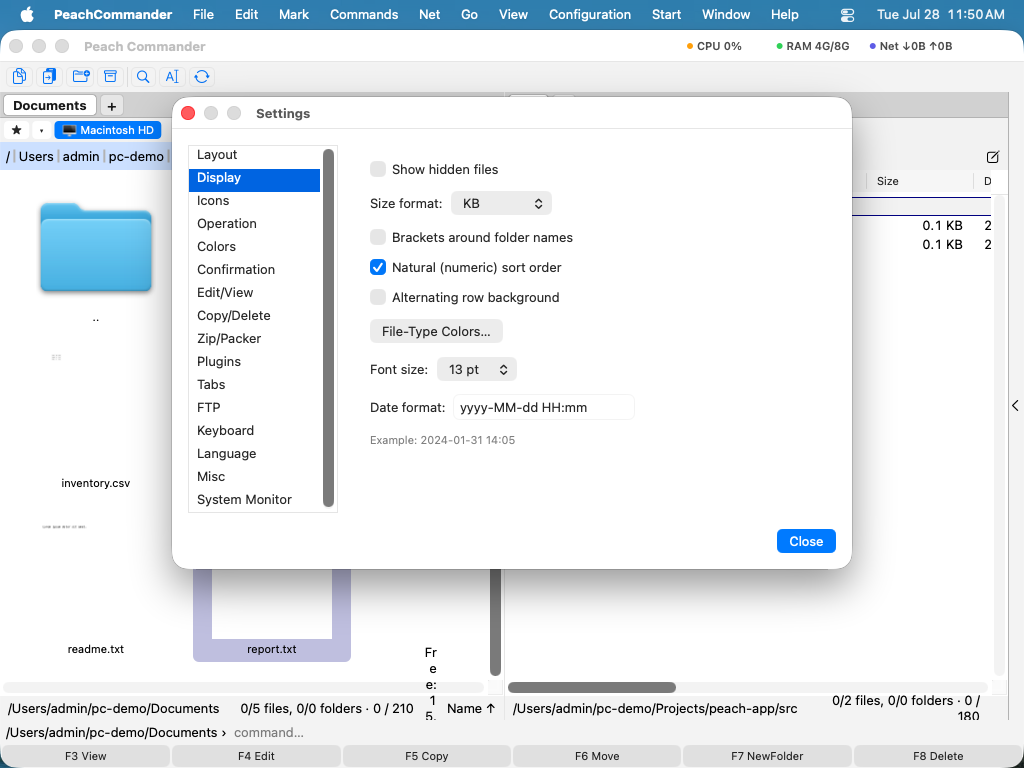Select Operation settings category
This screenshot has width=1024, height=768.
point(255,223)
